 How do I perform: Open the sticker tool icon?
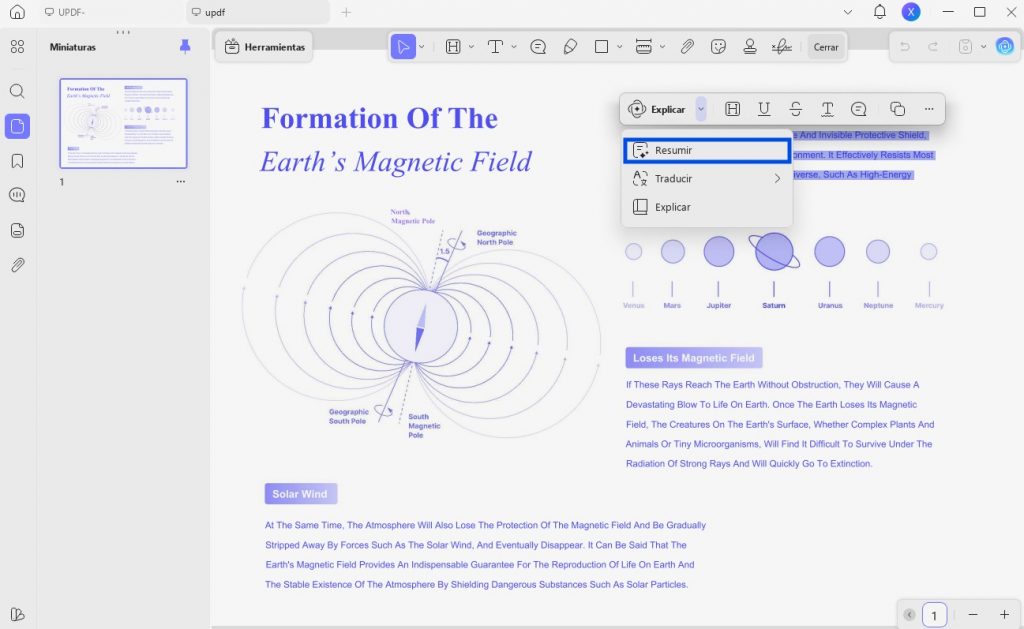pos(718,46)
